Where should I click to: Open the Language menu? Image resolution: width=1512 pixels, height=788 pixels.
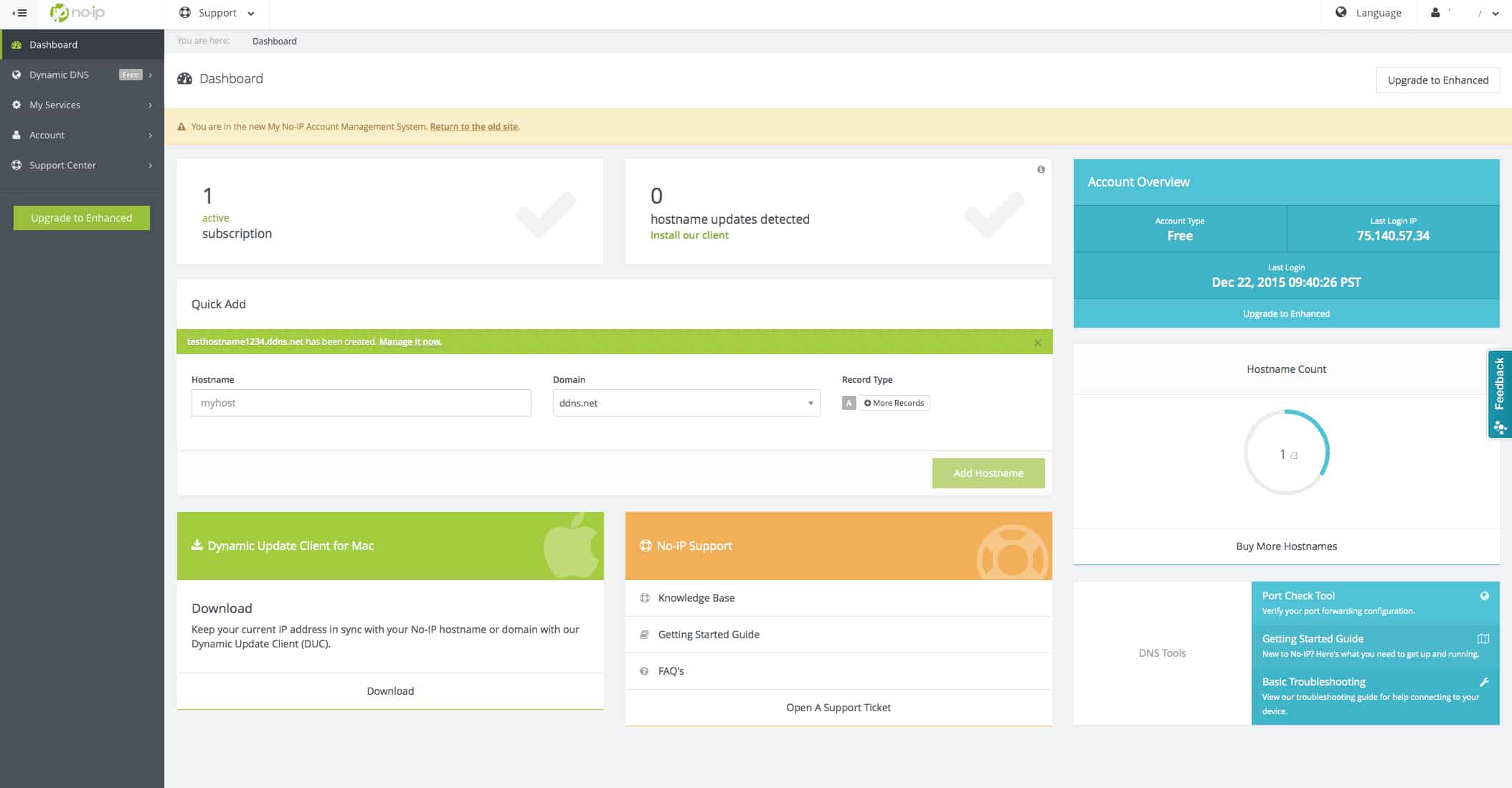tap(1369, 13)
